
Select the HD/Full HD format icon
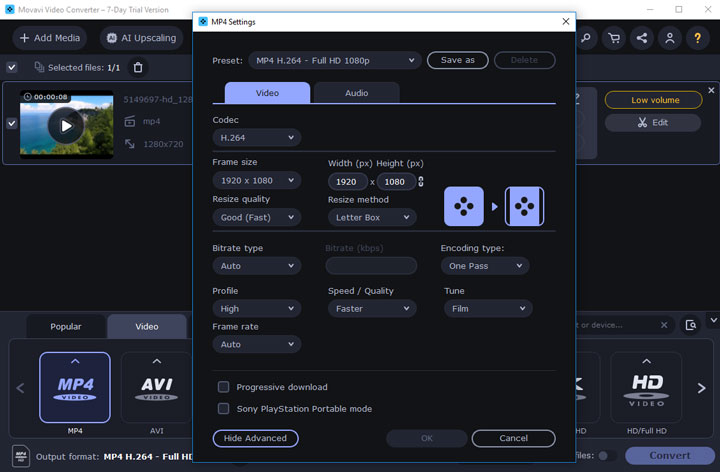tap(646, 387)
